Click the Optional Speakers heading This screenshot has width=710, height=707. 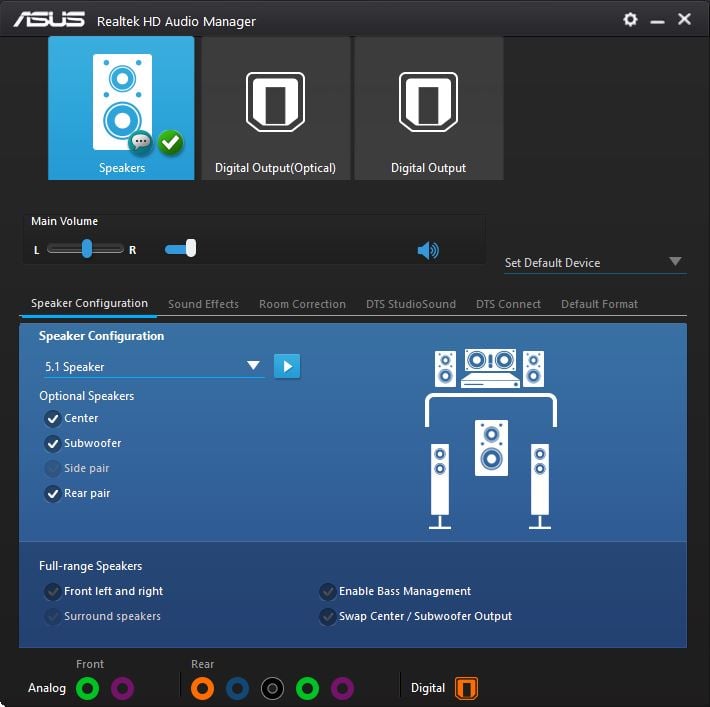tap(86, 396)
